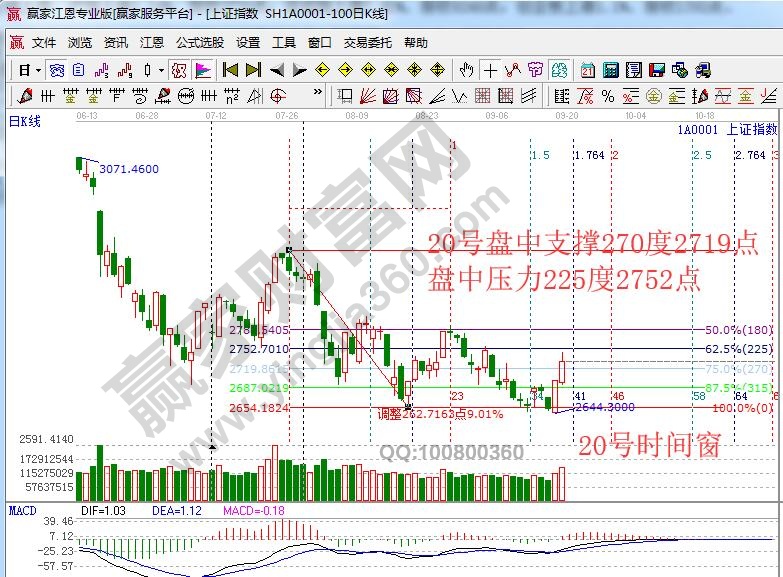Image resolution: width=783 pixels, height=577 pixels.
Task: Click the hand pan tool icon
Action: tap(466, 70)
